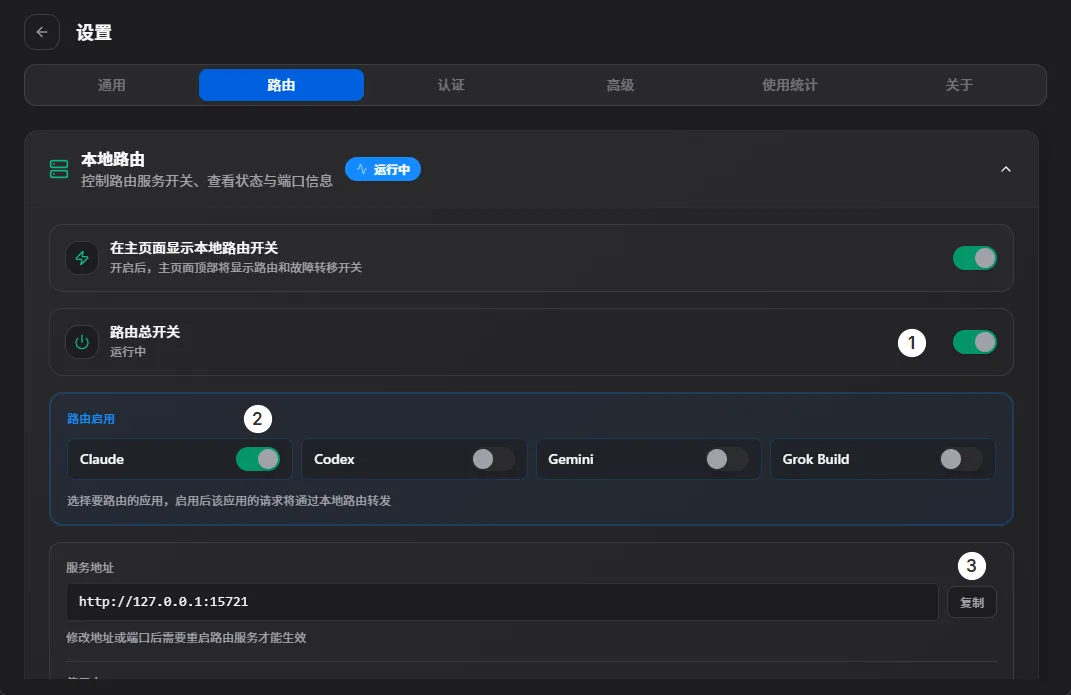Screen dimensions: 1071x695
Task: Switch to the 使用统计 tab
Action: (790, 85)
